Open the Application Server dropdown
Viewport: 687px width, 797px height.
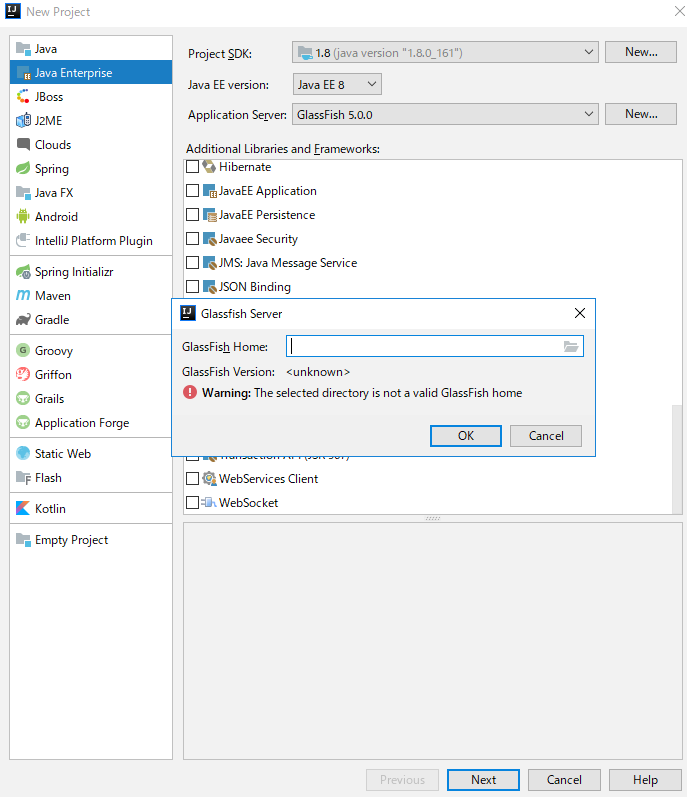click(445, 114)
